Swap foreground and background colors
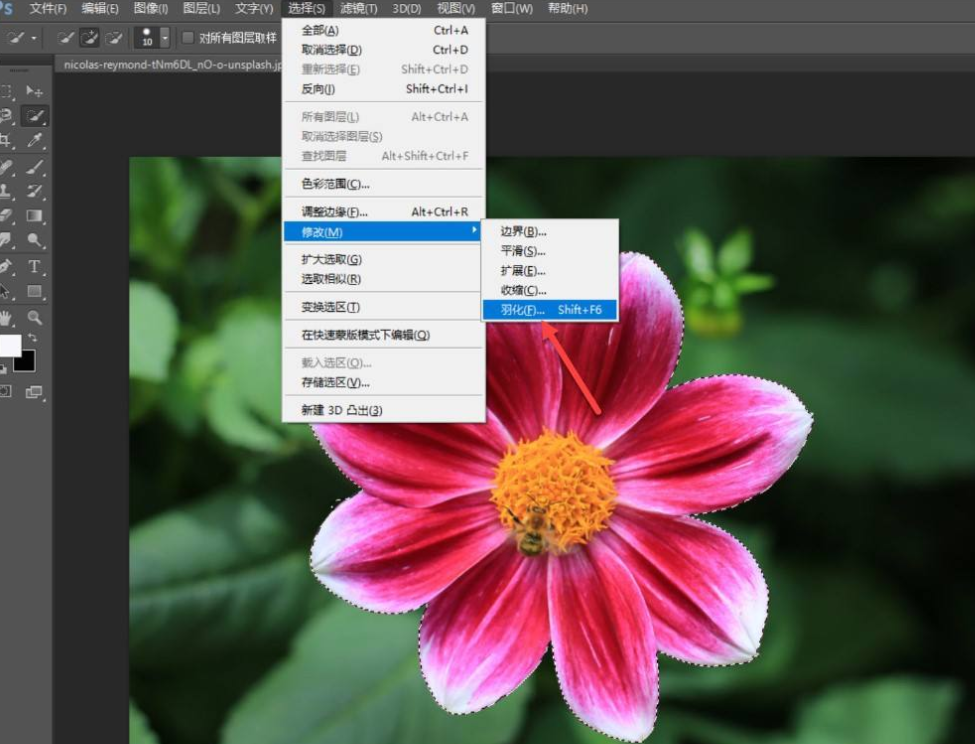This screenshot has width=975, height=744. pyautogui.click(x=31, y=338)
